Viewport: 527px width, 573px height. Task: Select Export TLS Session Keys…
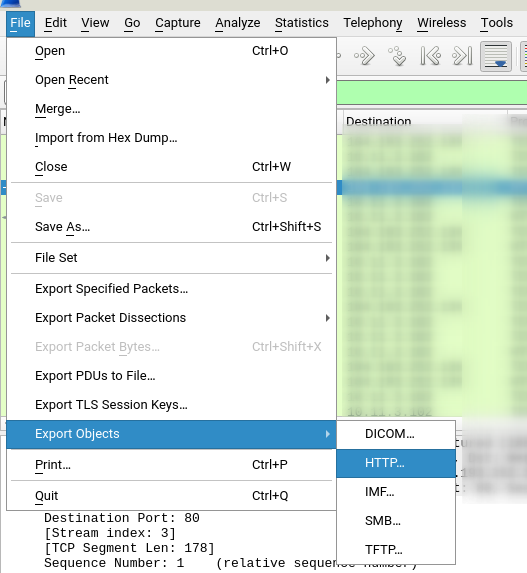171,405
